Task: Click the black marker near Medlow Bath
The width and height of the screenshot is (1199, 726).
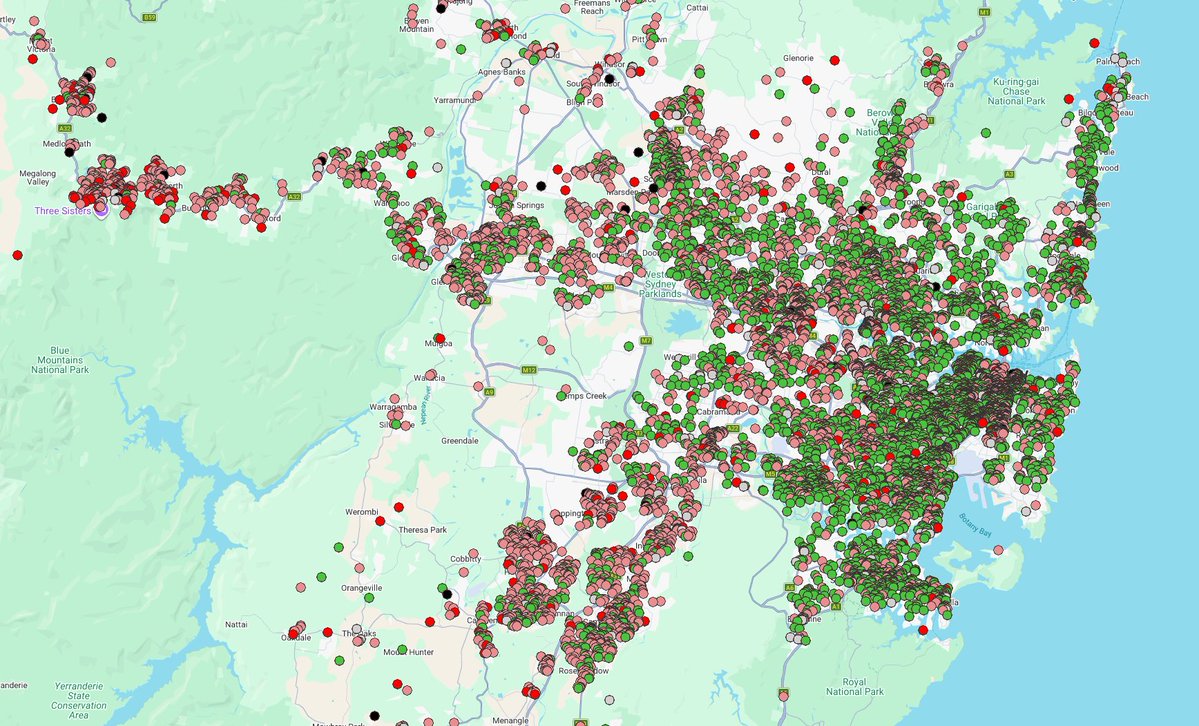Action: [x=69, y=152]
